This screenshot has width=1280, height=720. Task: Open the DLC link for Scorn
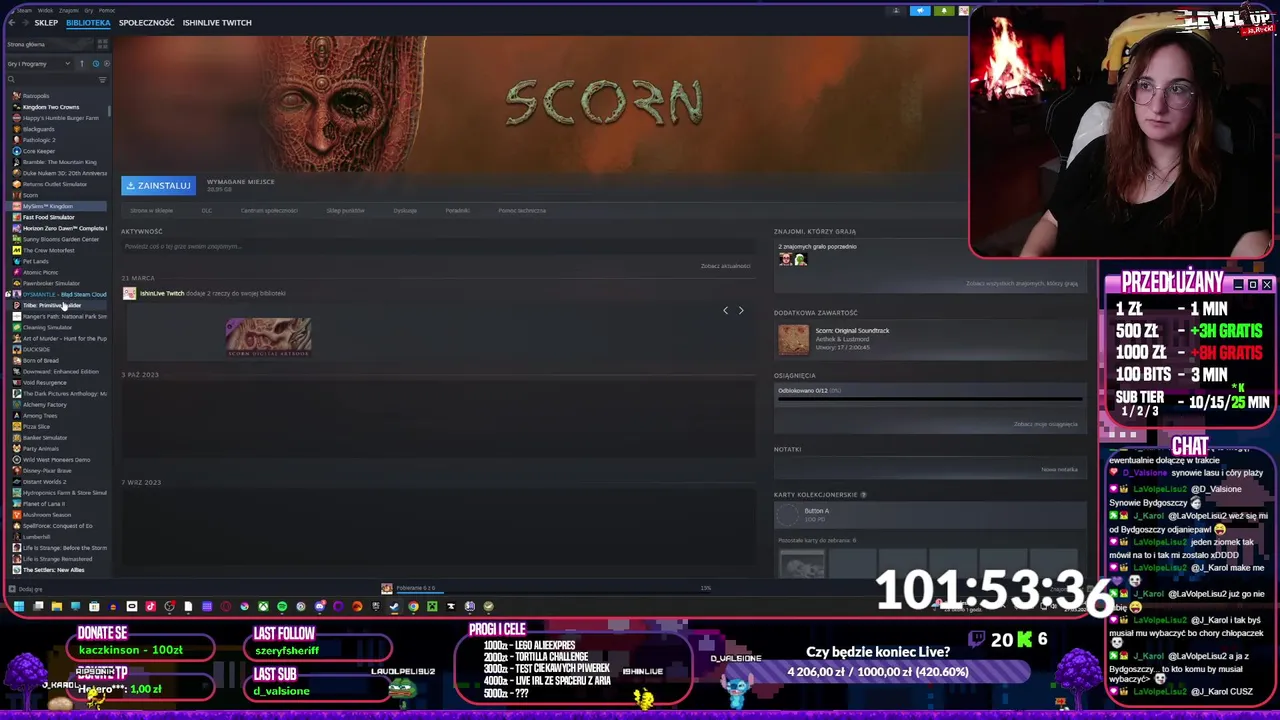tap(207, 211)
